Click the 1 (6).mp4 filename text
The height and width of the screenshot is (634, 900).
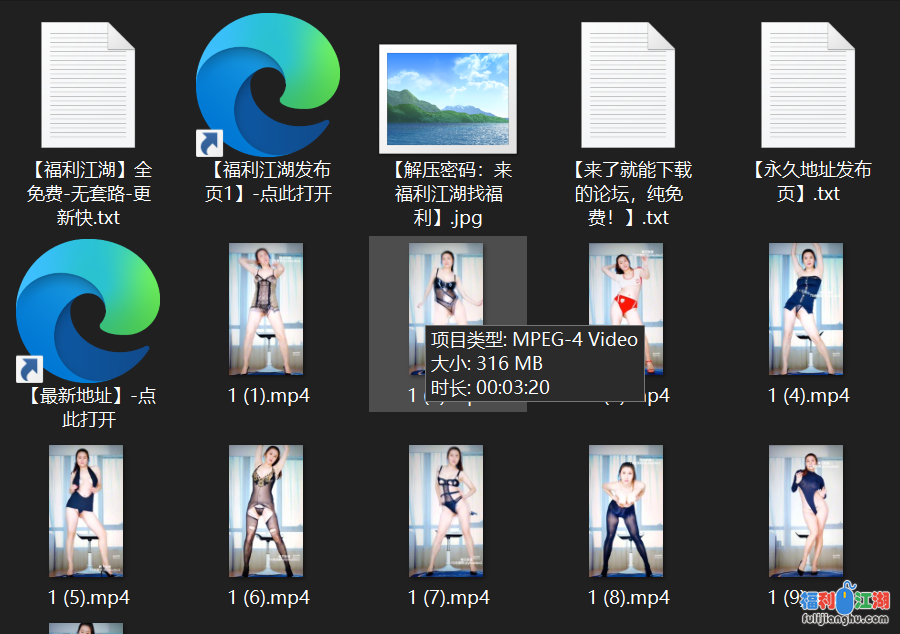click(268, 598)
